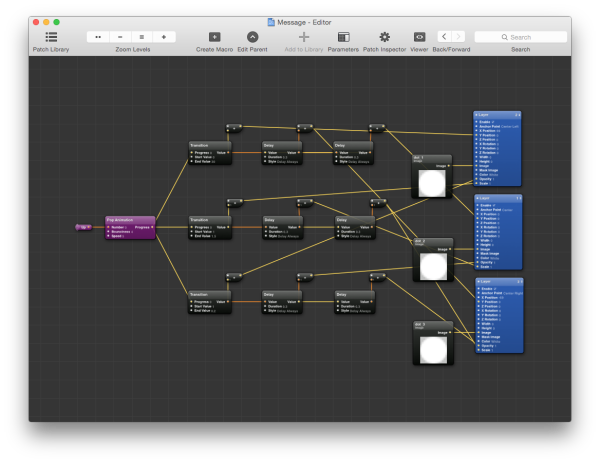
Task: Click the dot_1 image thumbnail
Action: point(432,182)
